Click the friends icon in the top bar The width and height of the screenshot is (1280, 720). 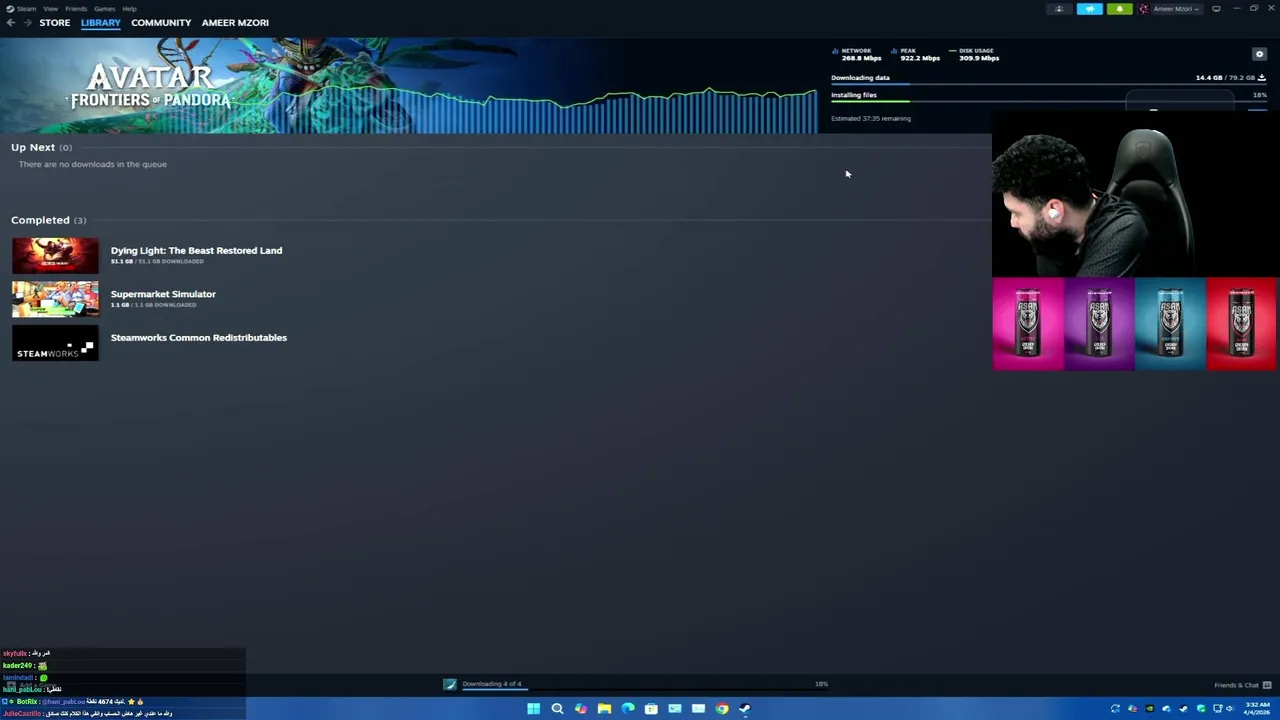tap(1059, 9)
